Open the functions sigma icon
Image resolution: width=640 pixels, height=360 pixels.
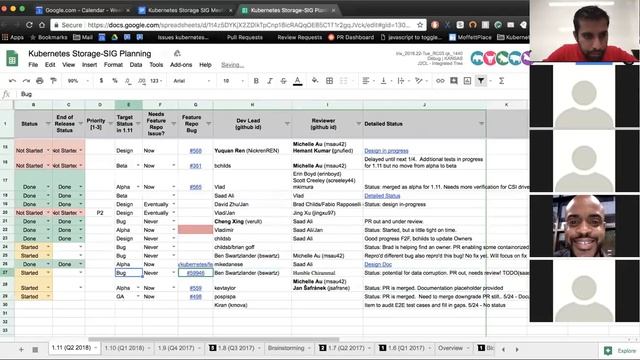coord(501,81)
